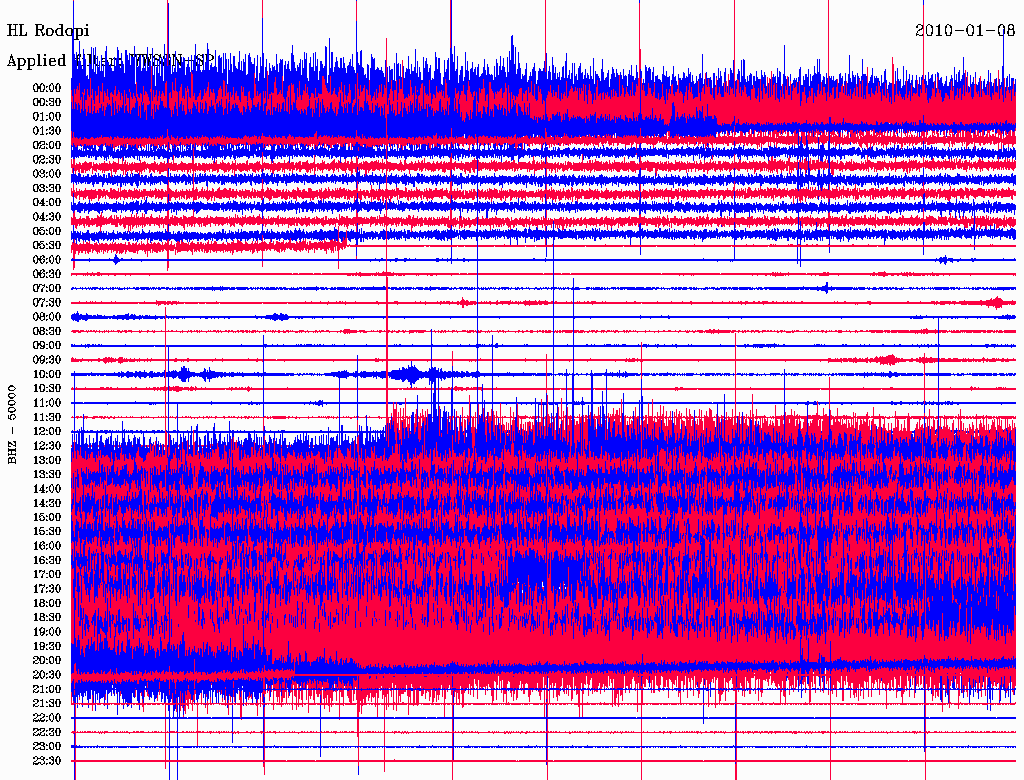Click the 2010-01-08 date label

[x=965, y=30]
